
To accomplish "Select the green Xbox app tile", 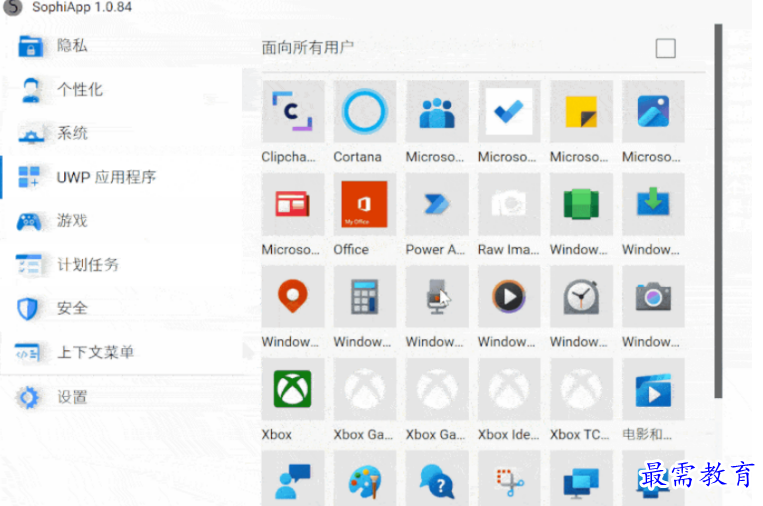I will (x=292, y=389).
